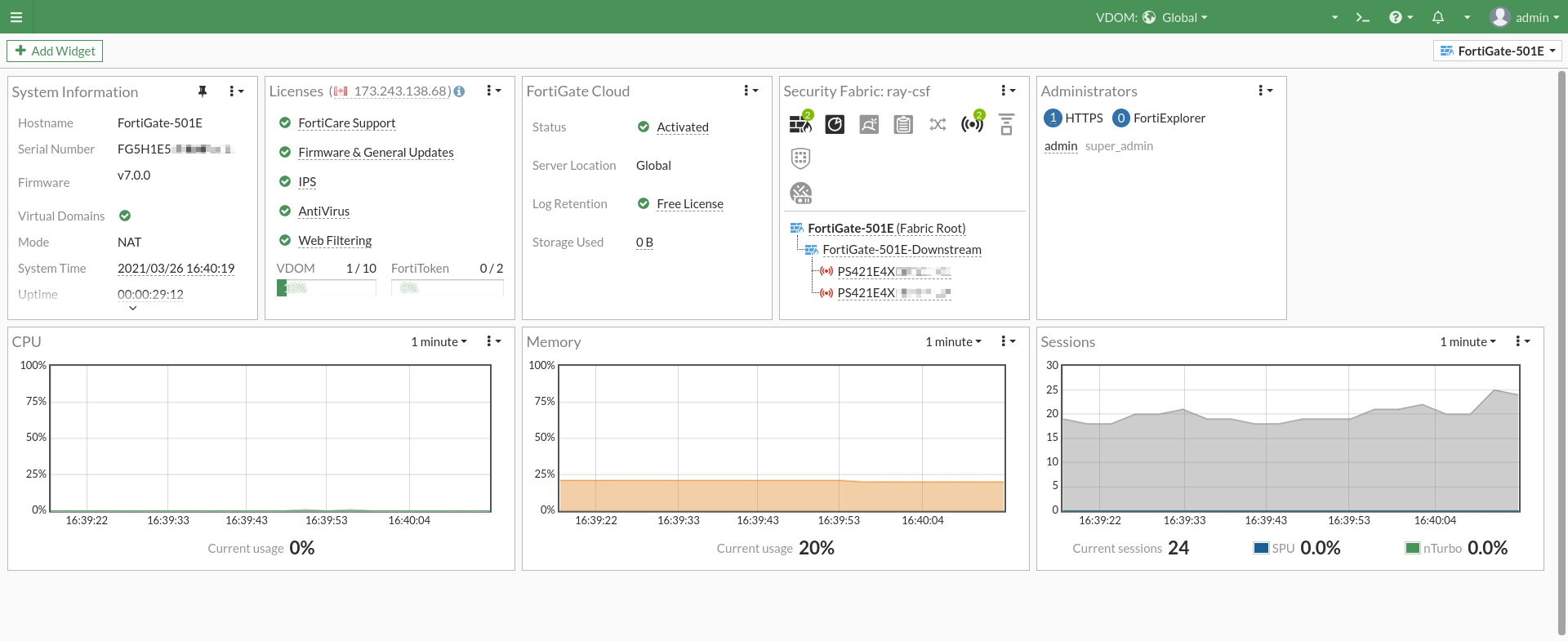The width and height of the screenshot is (1568, 641).
Task: Open the FortiGate-501E device selector
Action: (x=1498, y=51)
